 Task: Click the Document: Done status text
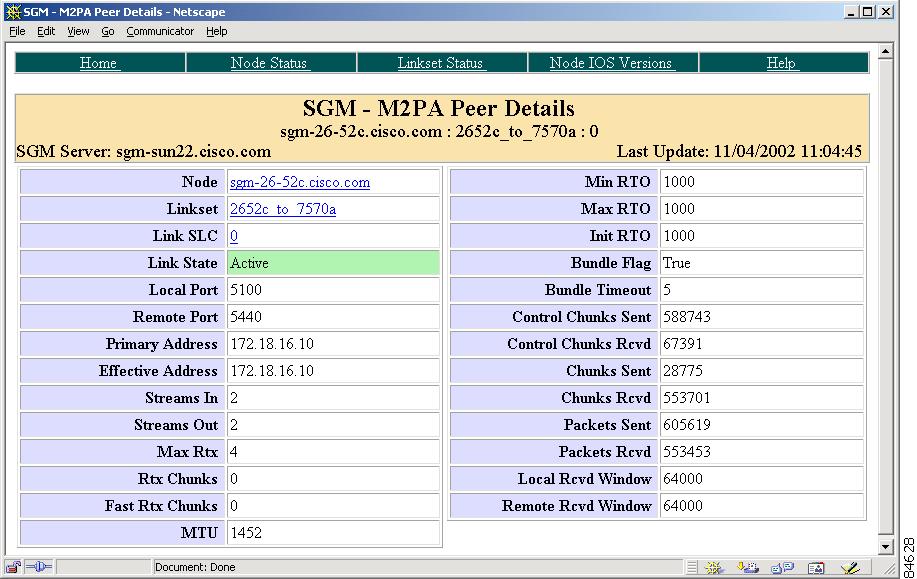click(195, 567)
